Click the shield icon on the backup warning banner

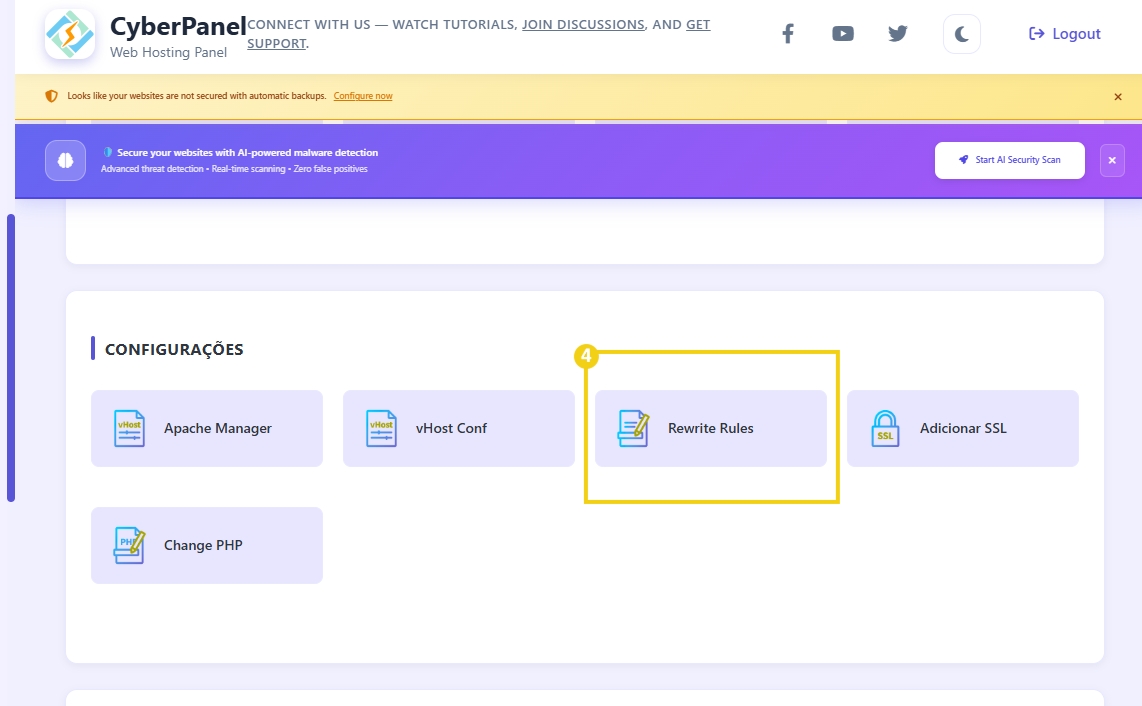click(x=51, y=96)
